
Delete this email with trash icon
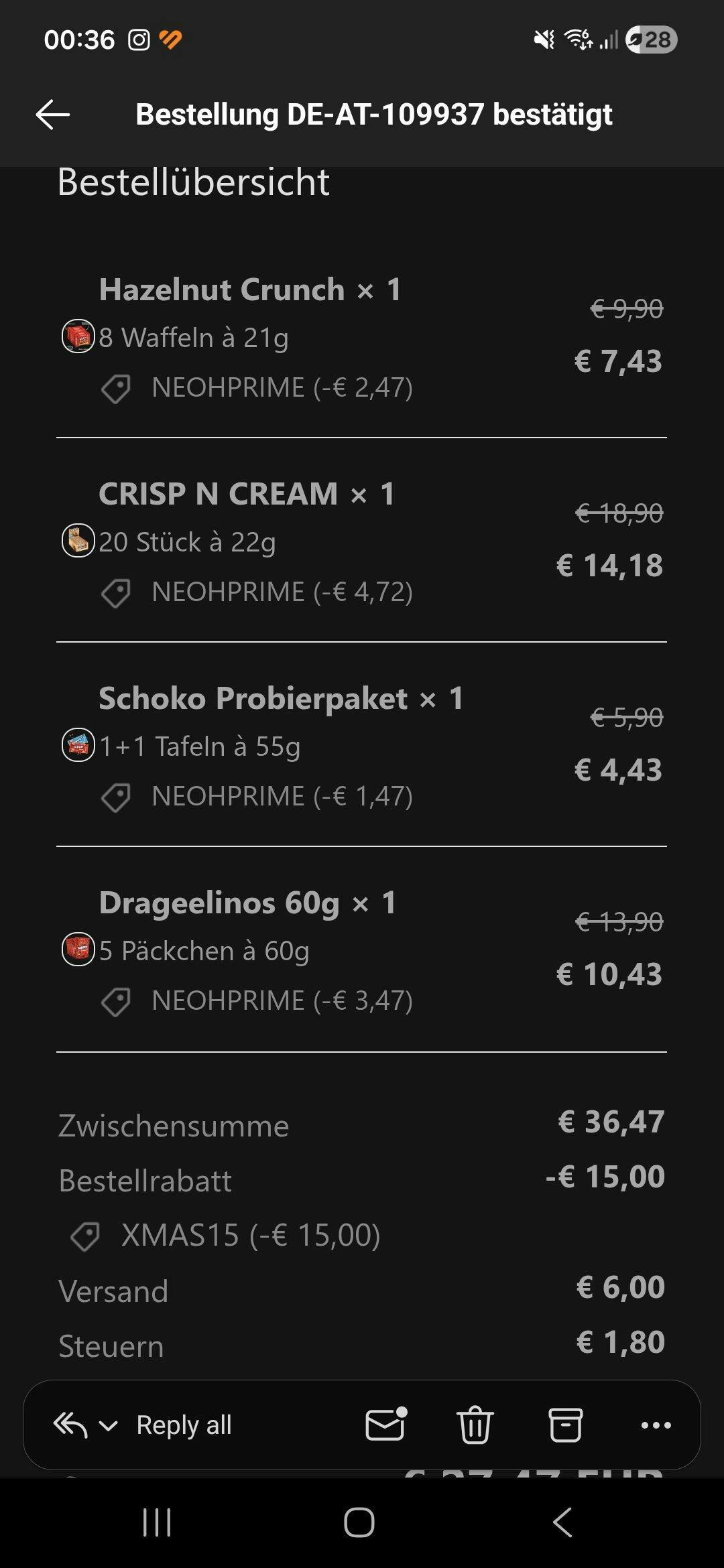point(475,1425)
